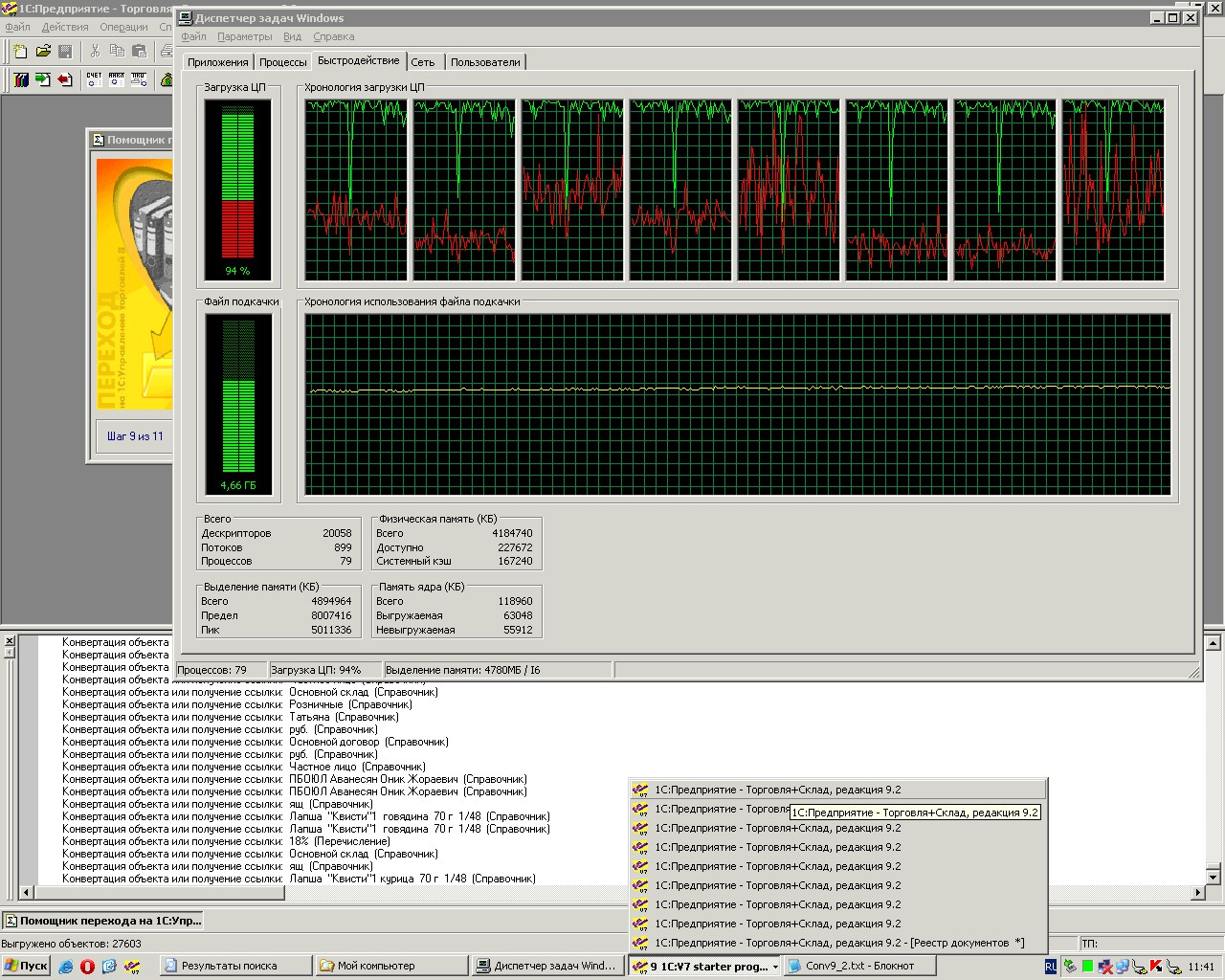Click the Open folder toolbar icon
Viewport: 1225px width, 980px height.
pyautogui.click(x=43, y=52)
